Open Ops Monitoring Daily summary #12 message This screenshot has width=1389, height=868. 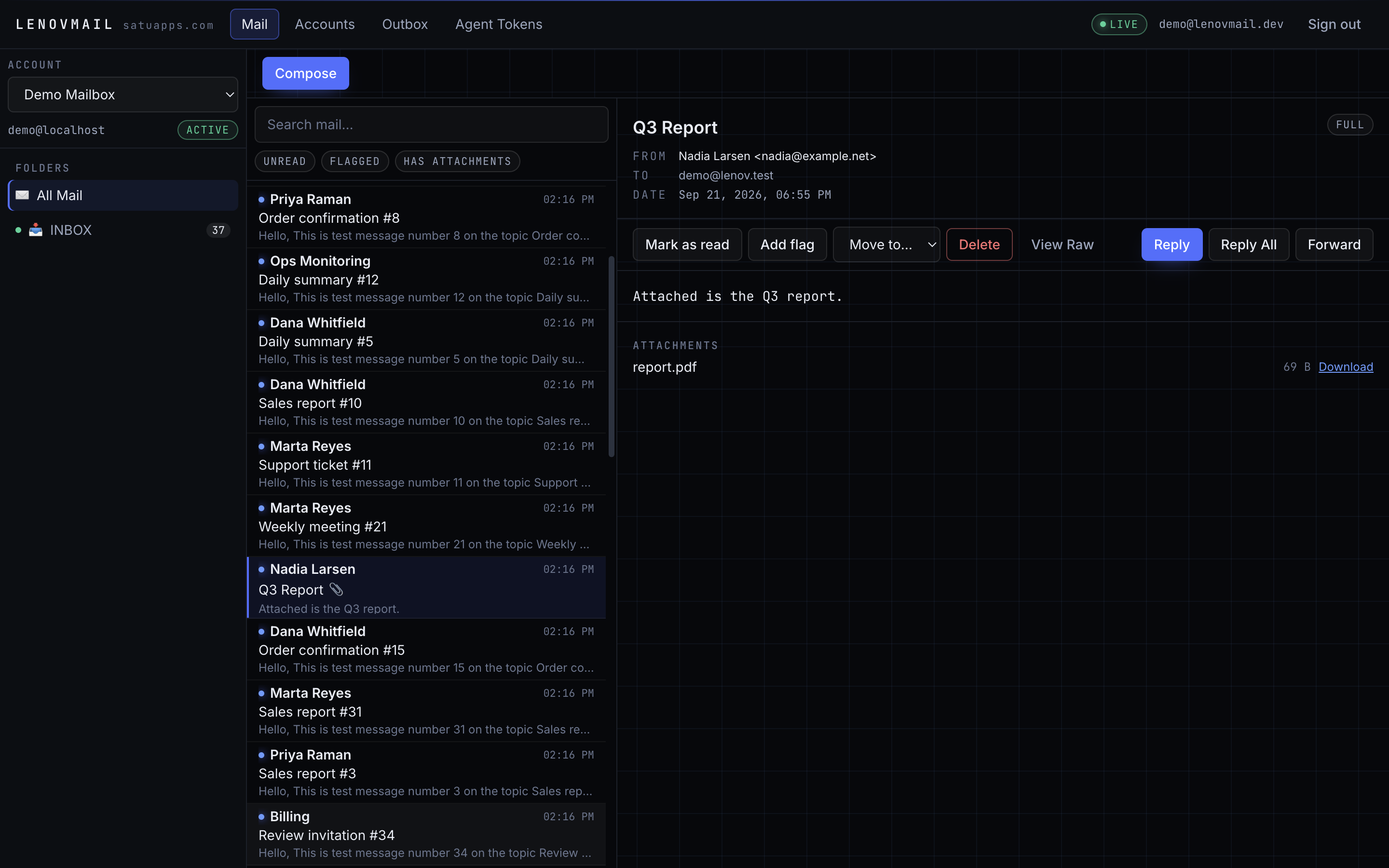click(x=426, y=279)
